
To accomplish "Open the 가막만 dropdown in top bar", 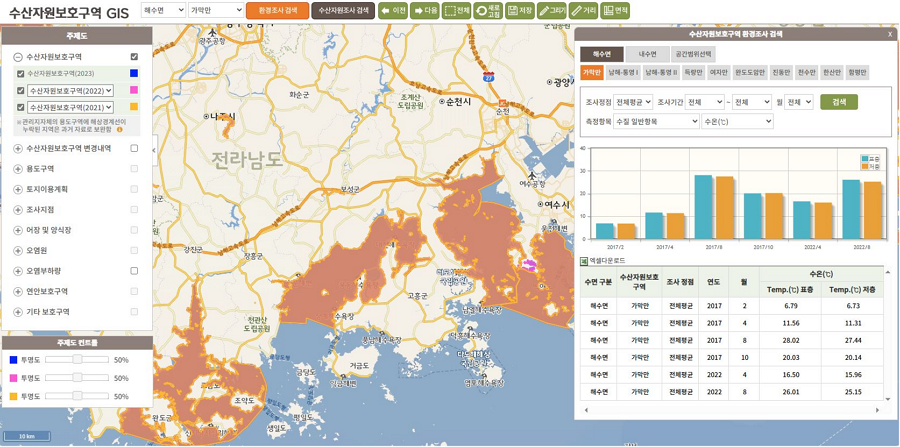I will 216,10.
